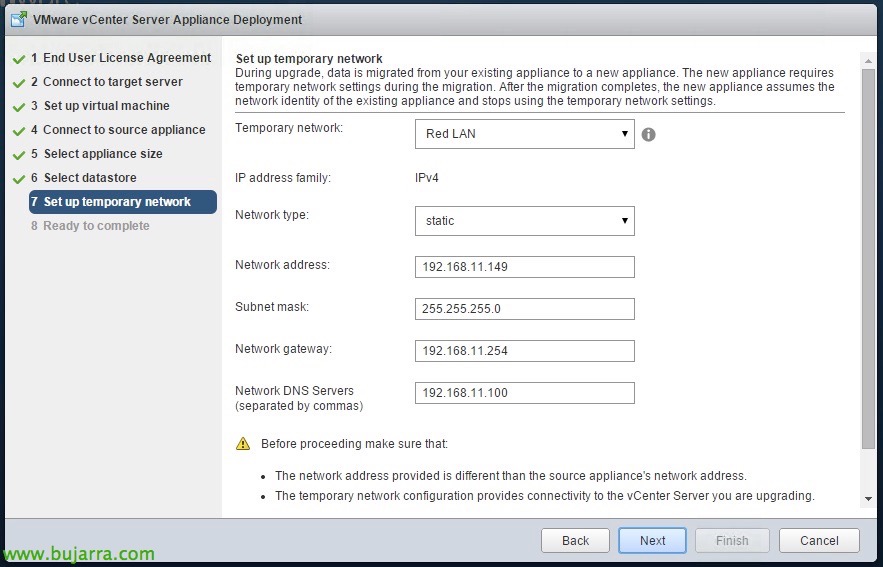The image size is (883, 567).
Task: Click the Subnet mask input field
Action: (x=524, y=309)
